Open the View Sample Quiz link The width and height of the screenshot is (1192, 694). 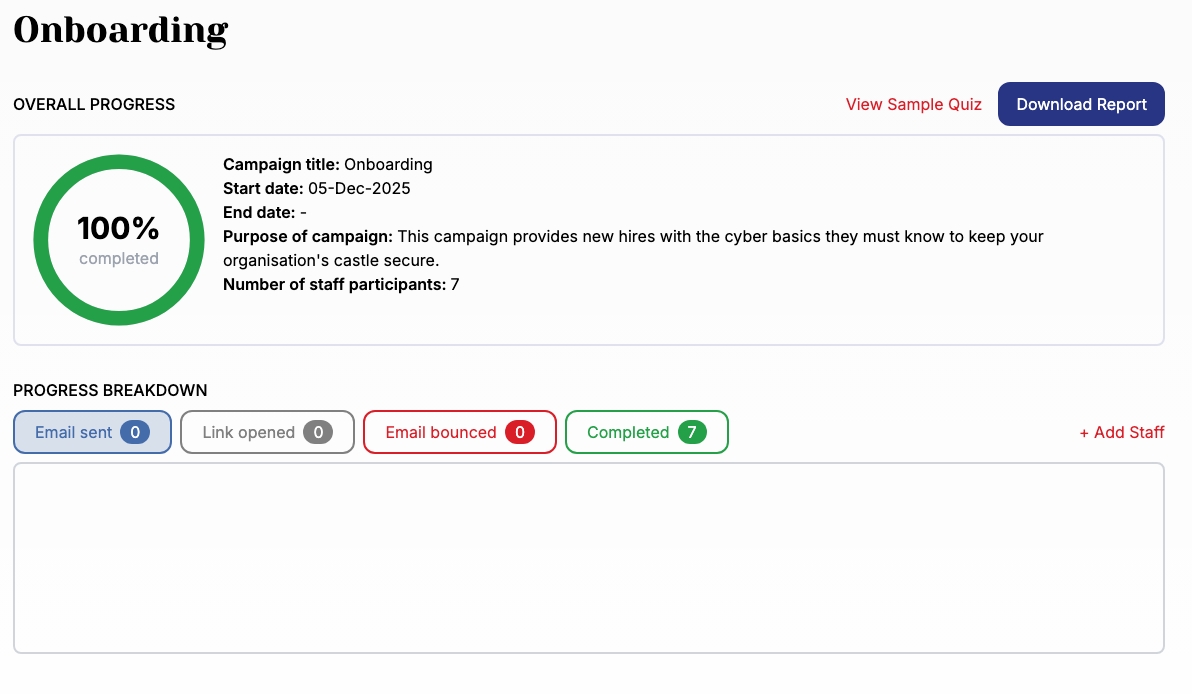point(913,104)
